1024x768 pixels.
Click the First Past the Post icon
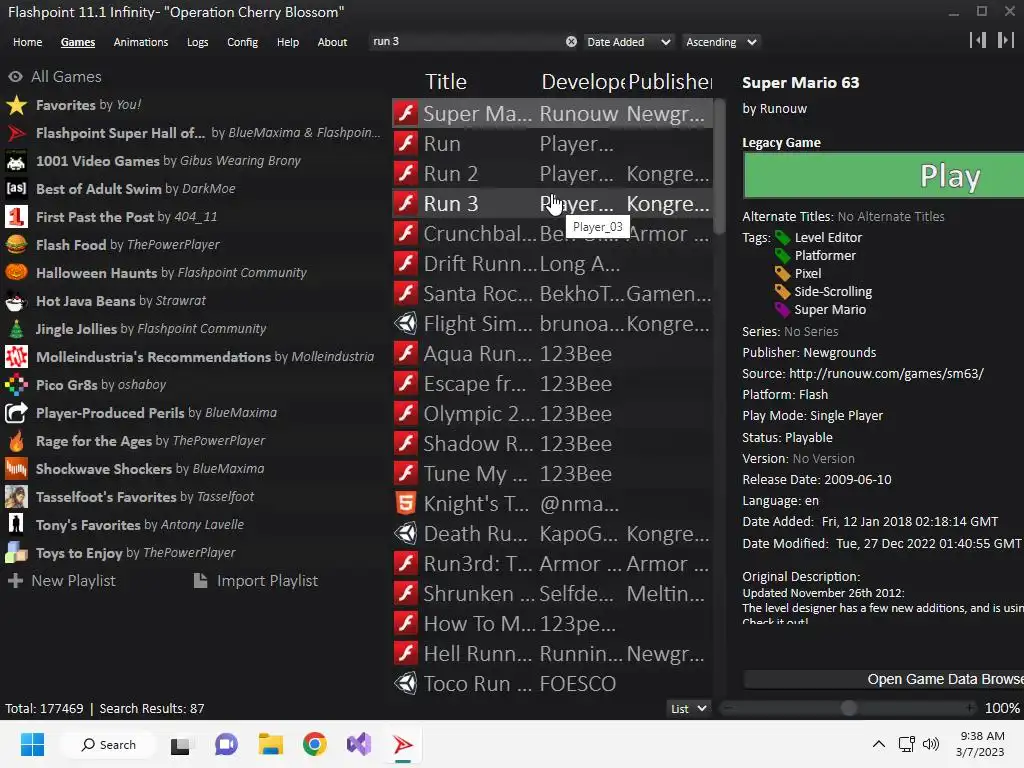pyautogui.click(x=16, y=217)
